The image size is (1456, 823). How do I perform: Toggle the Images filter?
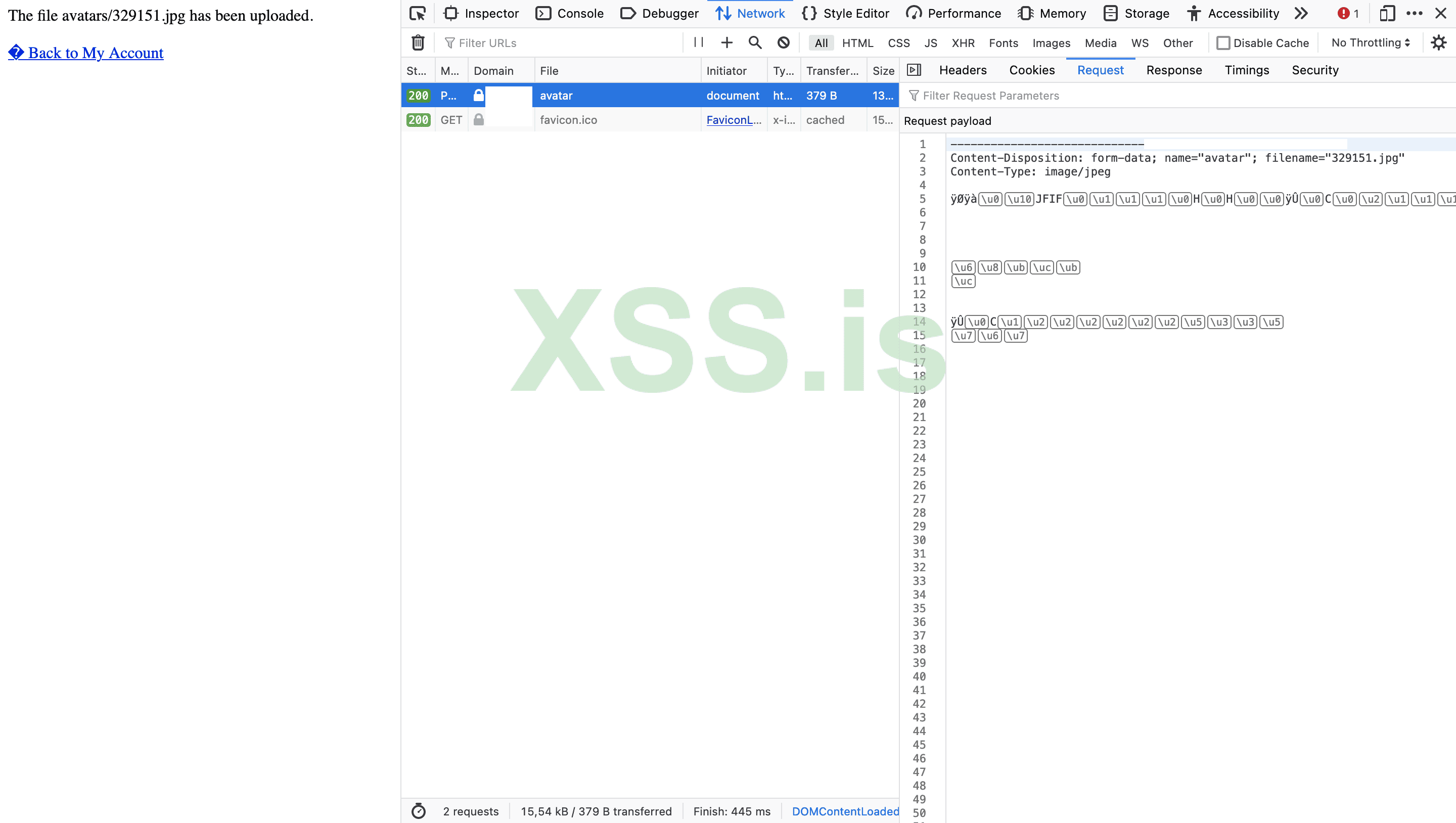click(x=1052, y=43)
